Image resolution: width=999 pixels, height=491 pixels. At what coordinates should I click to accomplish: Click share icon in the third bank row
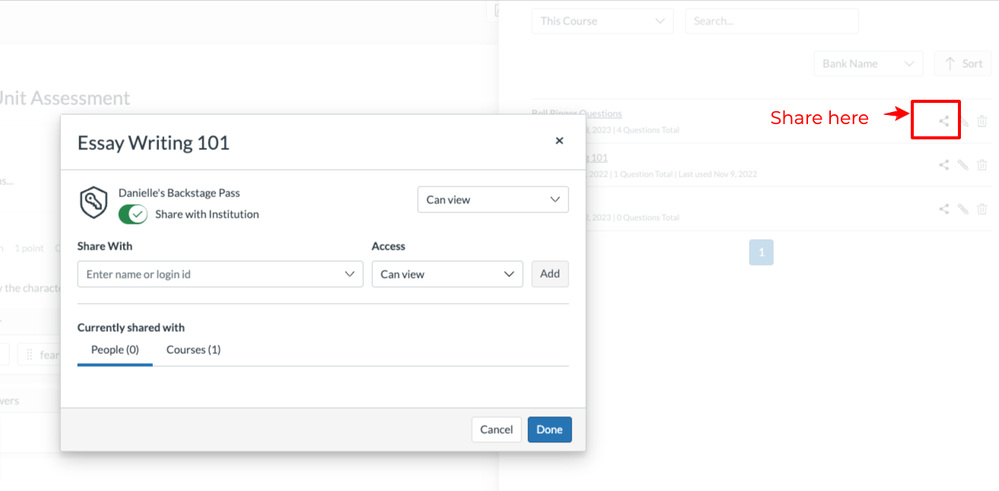tap(944, 209)
